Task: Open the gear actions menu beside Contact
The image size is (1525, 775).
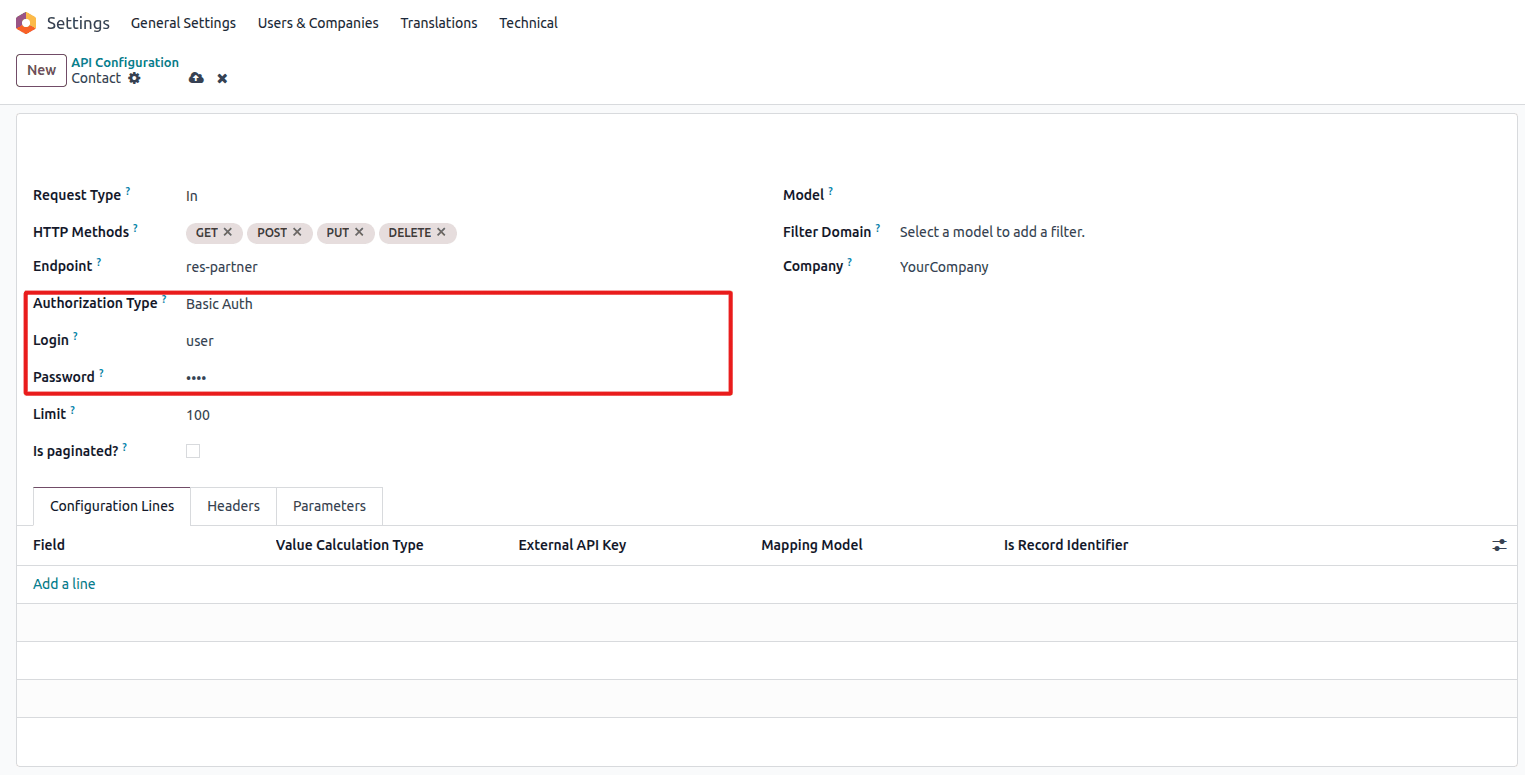Action: tap(135, 78)
